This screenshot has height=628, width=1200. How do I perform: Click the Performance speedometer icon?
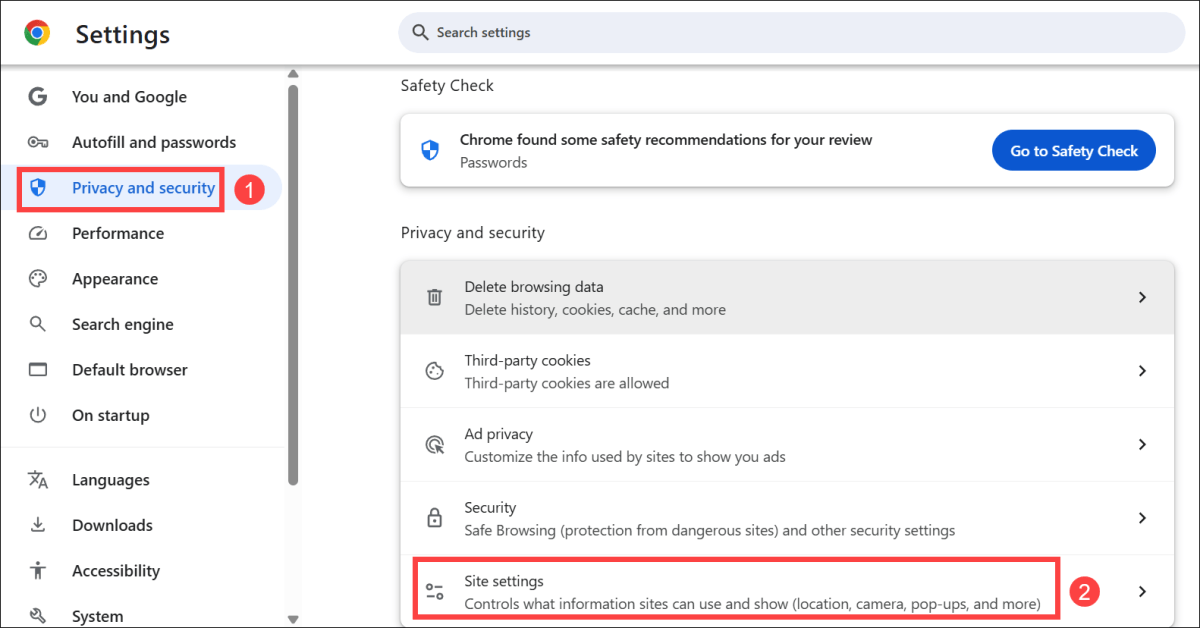[38, 234]
